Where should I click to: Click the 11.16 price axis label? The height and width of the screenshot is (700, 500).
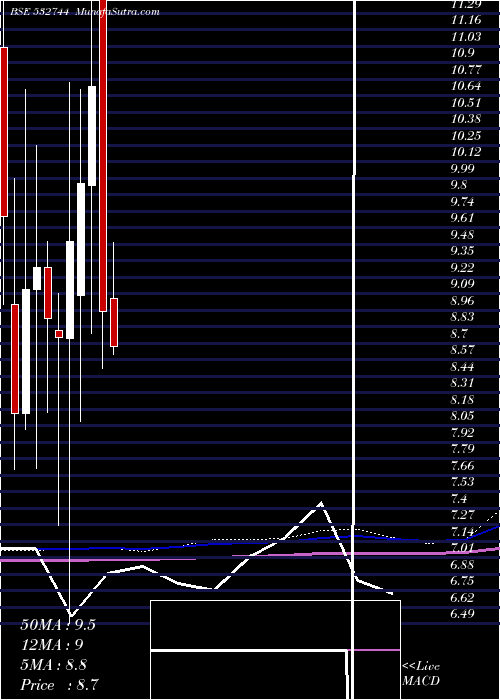(466, 20)
